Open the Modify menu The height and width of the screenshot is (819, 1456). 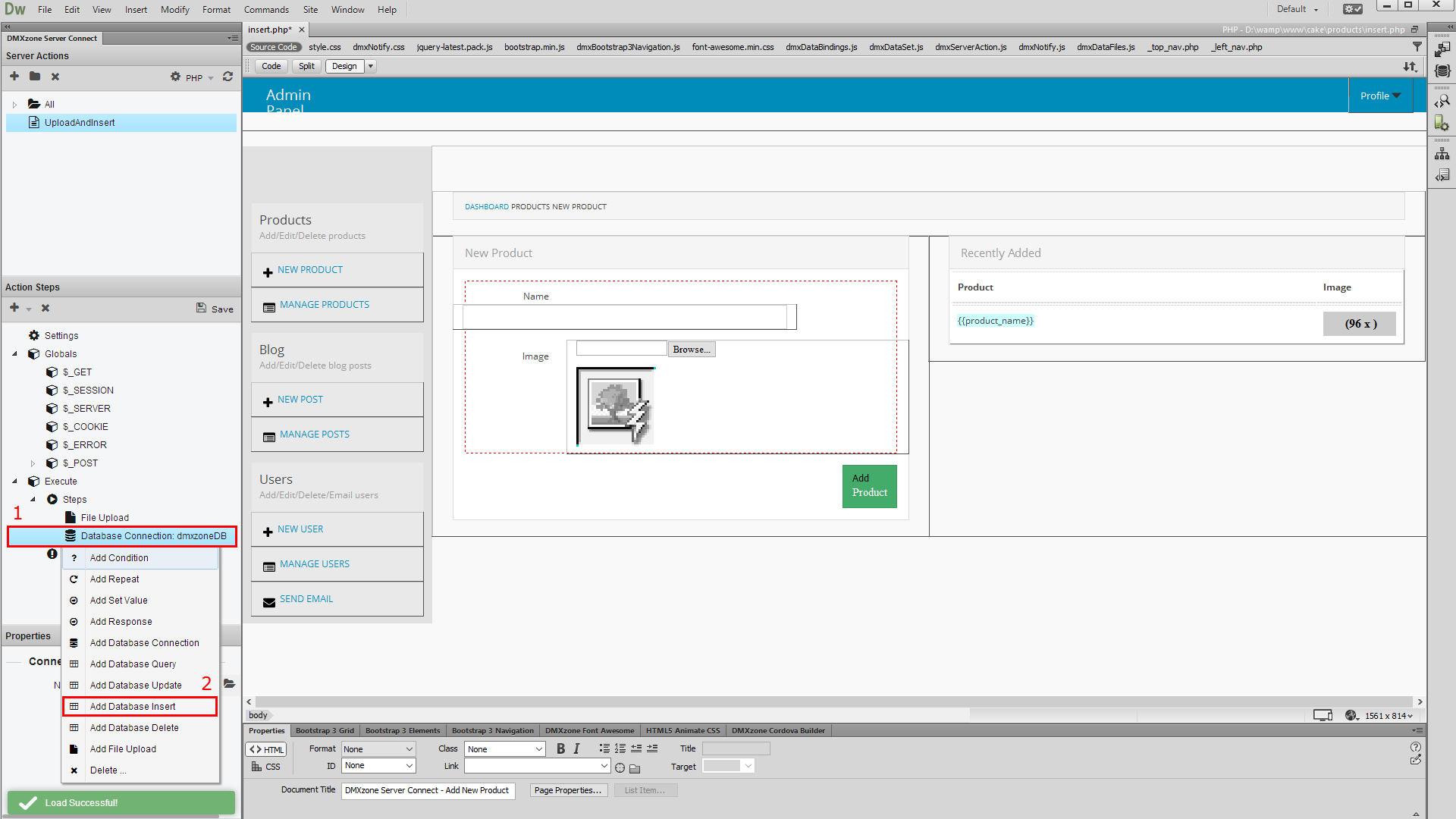175,10
